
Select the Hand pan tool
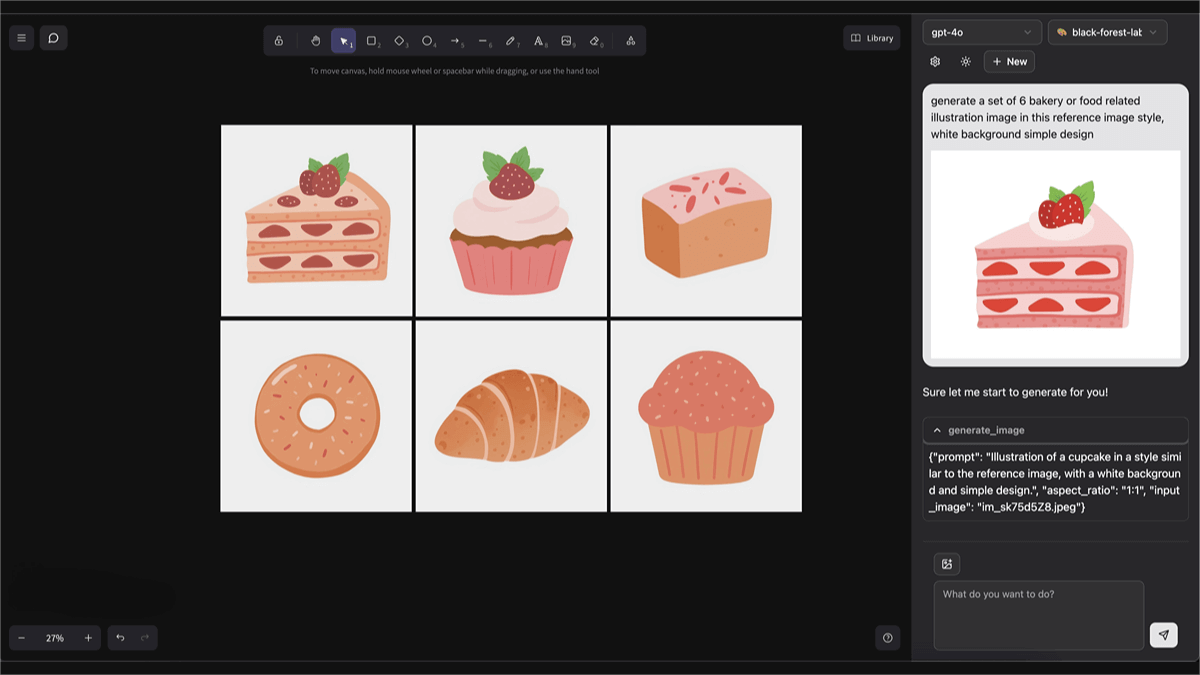315,41
